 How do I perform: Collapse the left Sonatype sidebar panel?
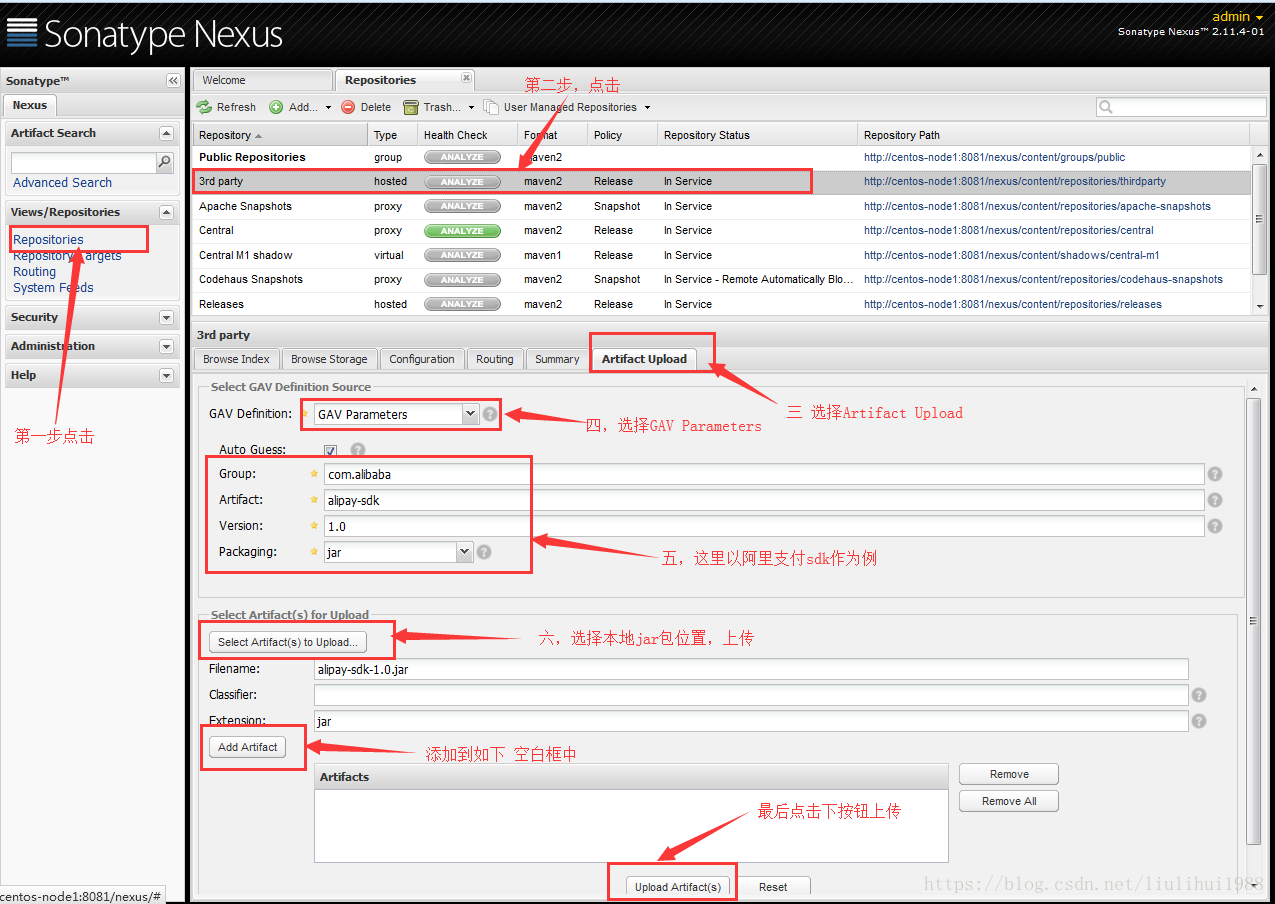pos(173,81)
